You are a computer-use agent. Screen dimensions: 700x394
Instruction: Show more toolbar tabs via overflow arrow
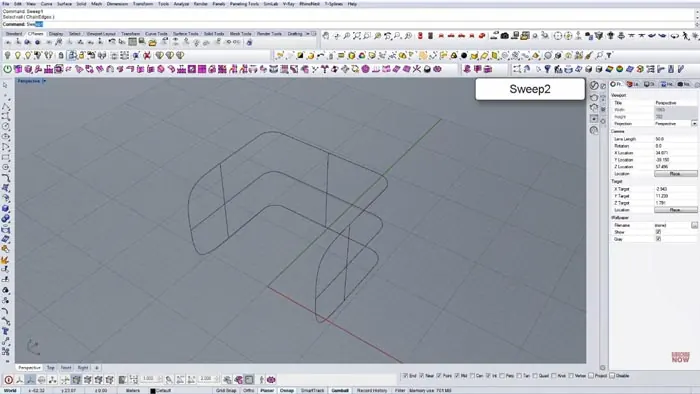[x=307, y=33]
